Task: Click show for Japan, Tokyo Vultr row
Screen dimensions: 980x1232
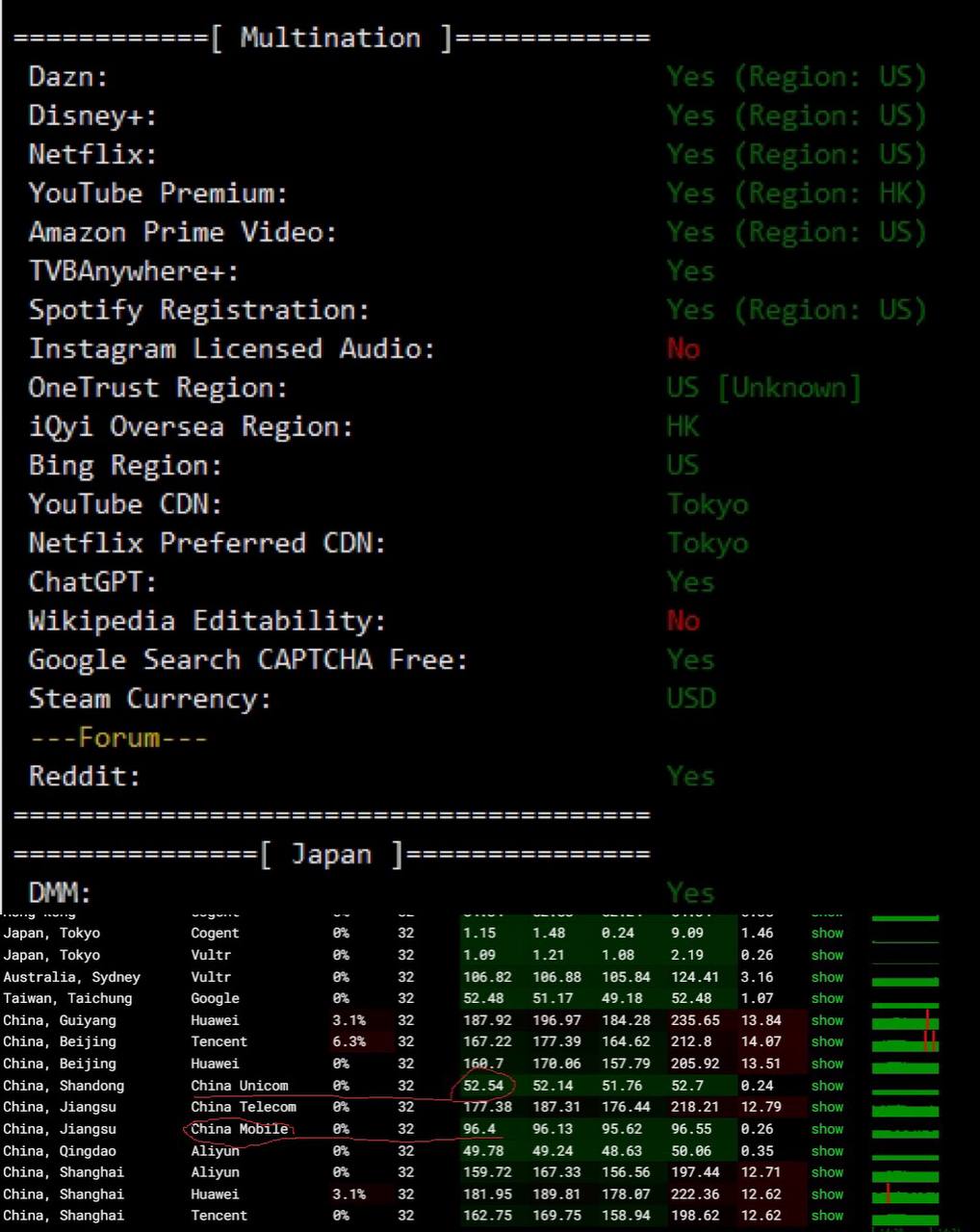Action: 827,955
